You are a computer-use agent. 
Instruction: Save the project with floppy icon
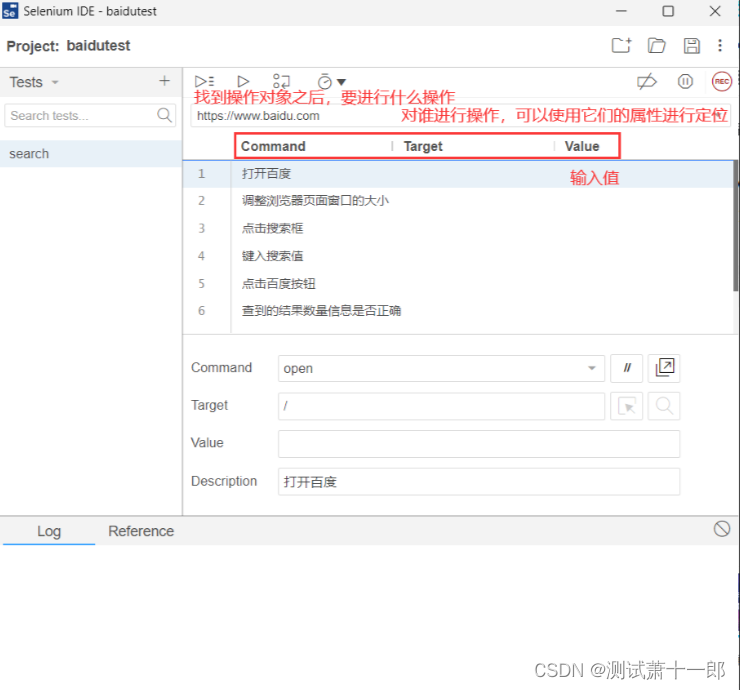point(691,45)
